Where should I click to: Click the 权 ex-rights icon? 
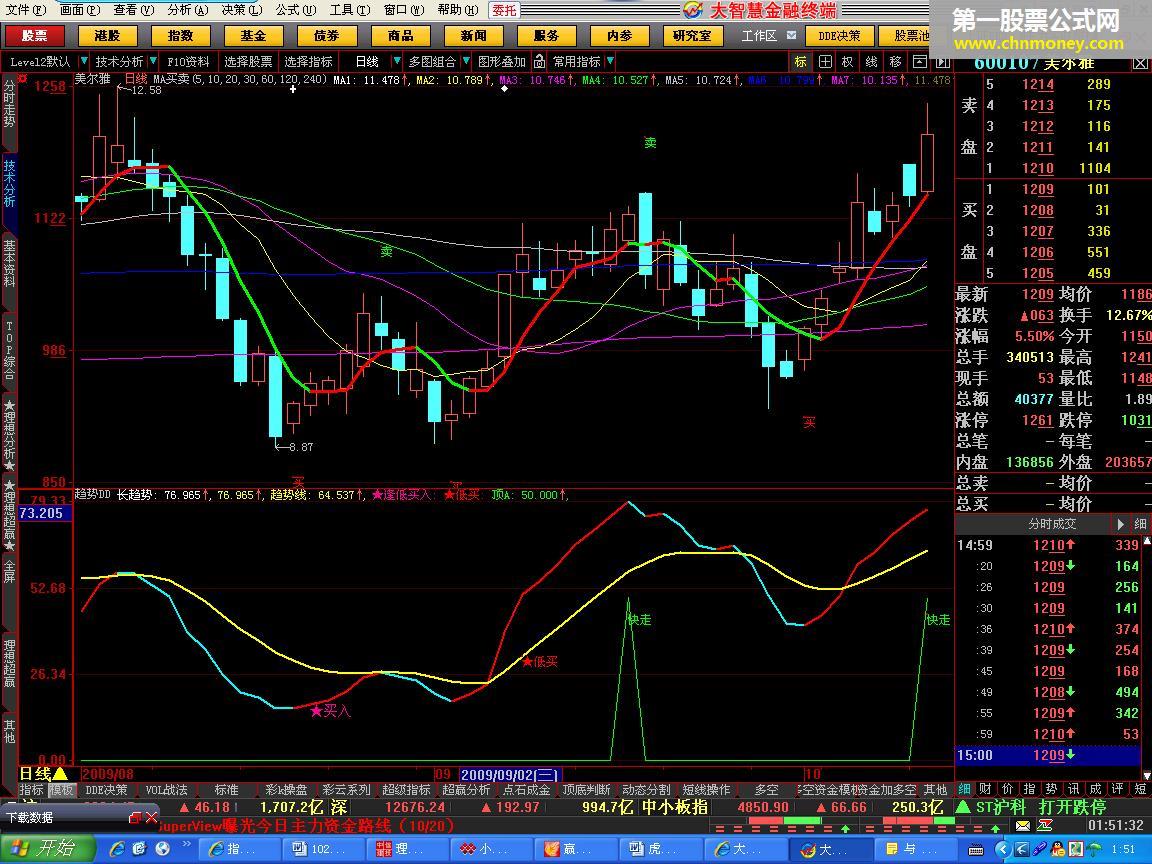coord(848,62)
